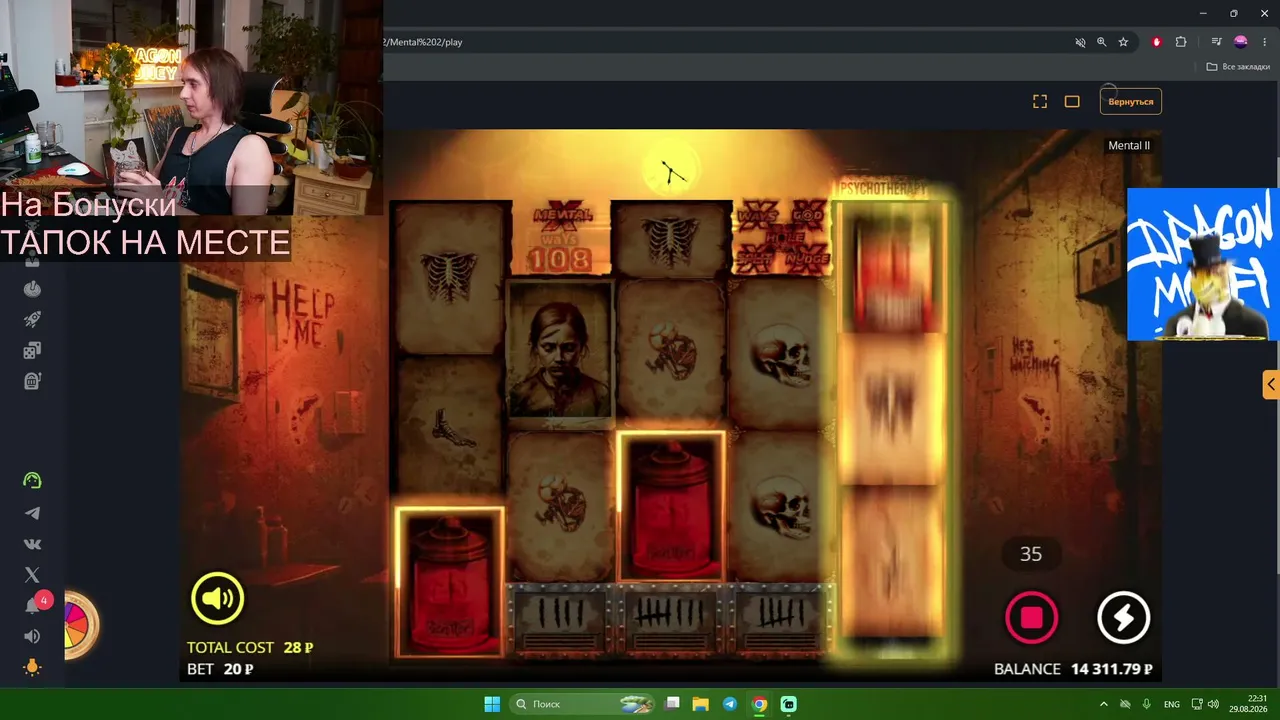1280x720 pixels.
Task: Open notifications bell with 4 badge
Action: [34, 605]
